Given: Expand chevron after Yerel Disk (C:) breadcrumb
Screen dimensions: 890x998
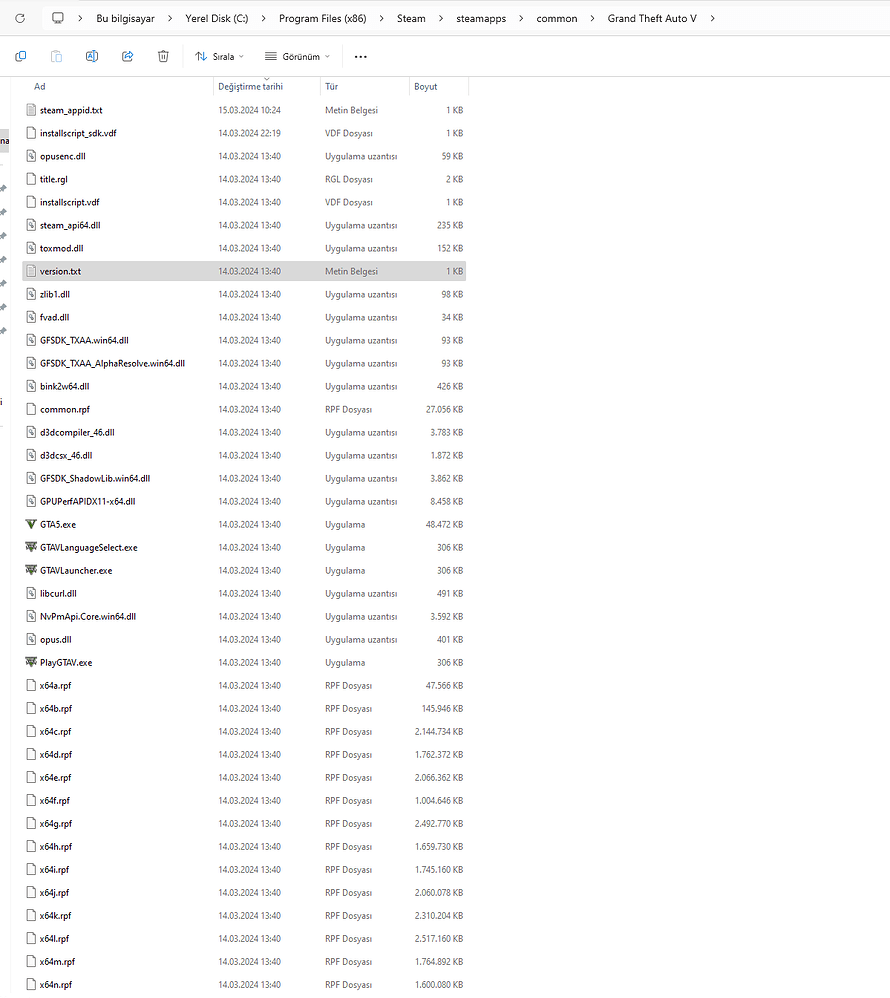Looking at the screenshot, I should pos(264,18).
